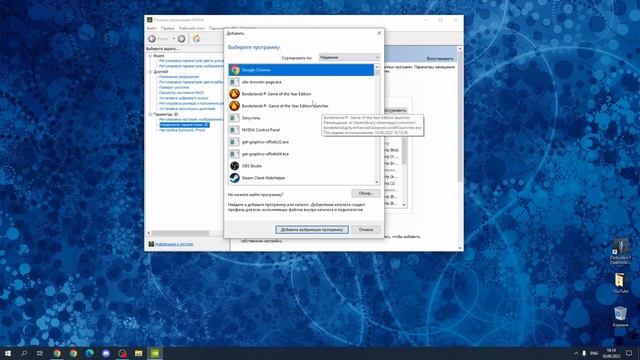Click Добавить выбранную программу button
This screenshot has width=640, height=360.
pos(312,229)
